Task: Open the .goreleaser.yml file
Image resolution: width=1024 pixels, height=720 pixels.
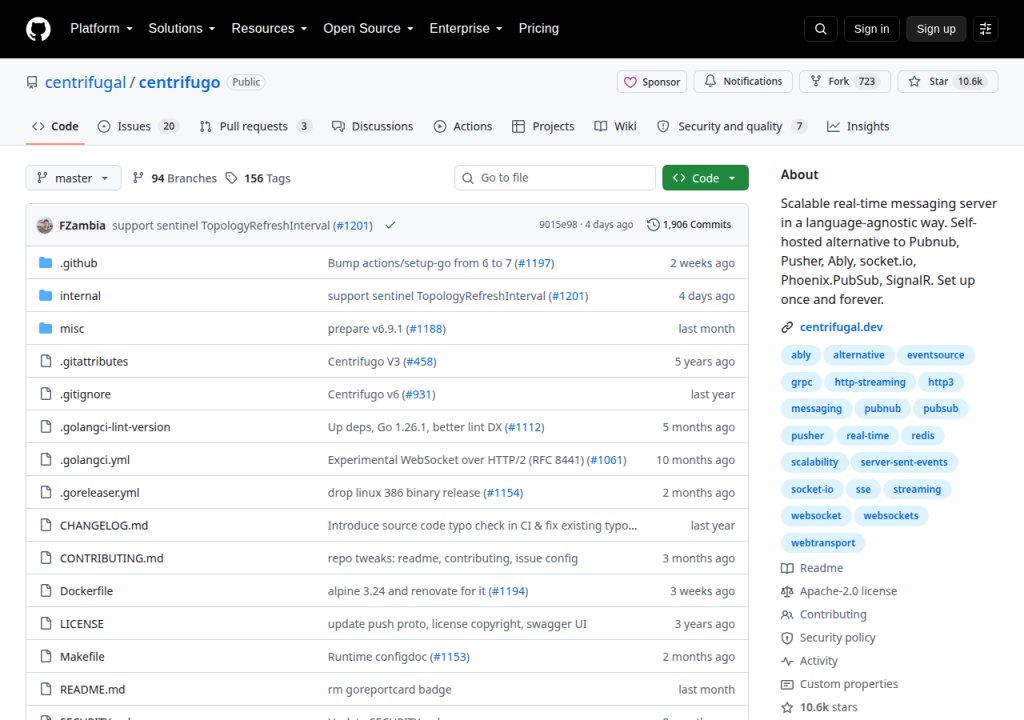Action: click(x=99, y=493)
